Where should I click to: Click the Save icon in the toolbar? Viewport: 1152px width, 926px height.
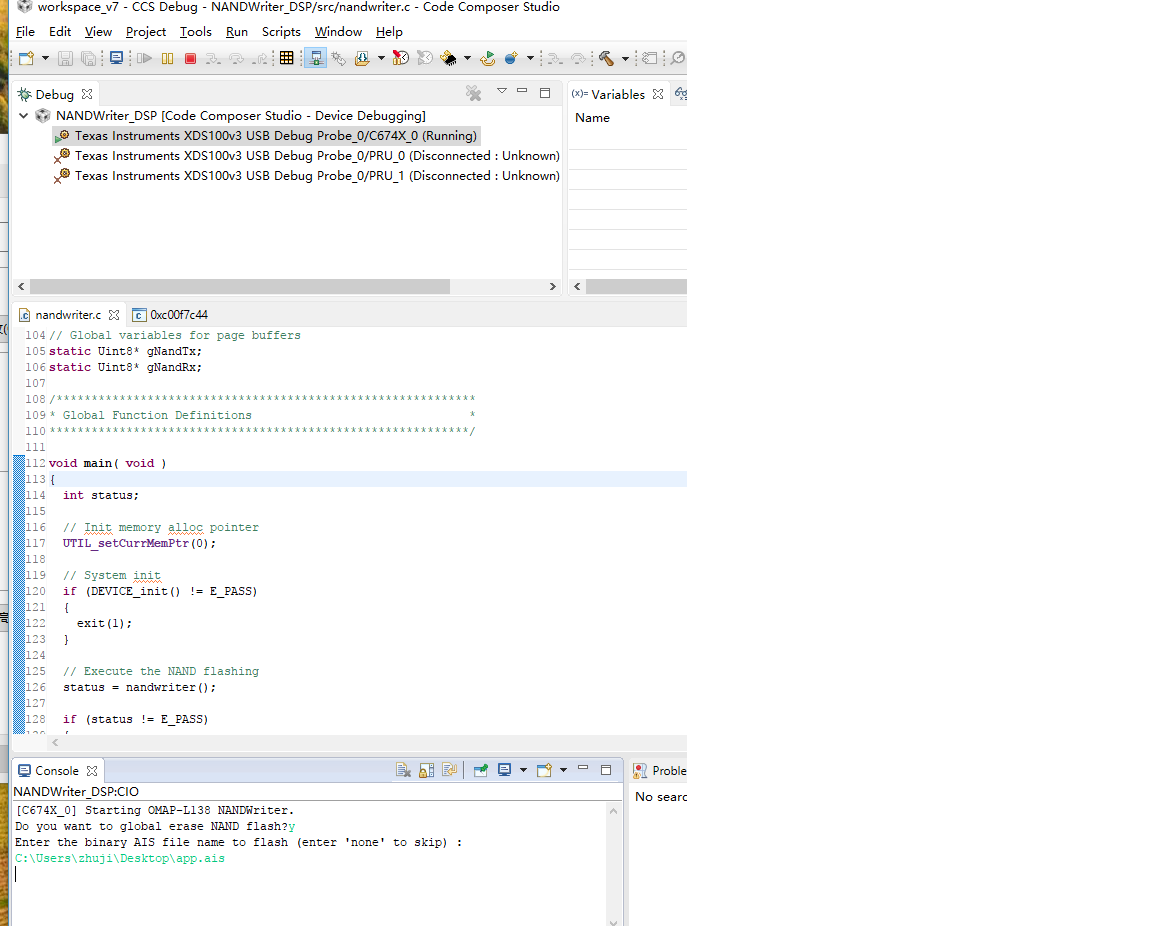[x=65, y=58]
